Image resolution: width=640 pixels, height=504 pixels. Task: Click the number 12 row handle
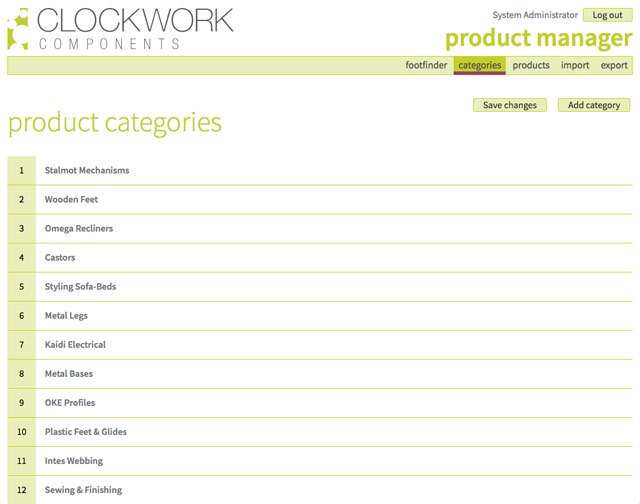[22, 490]
